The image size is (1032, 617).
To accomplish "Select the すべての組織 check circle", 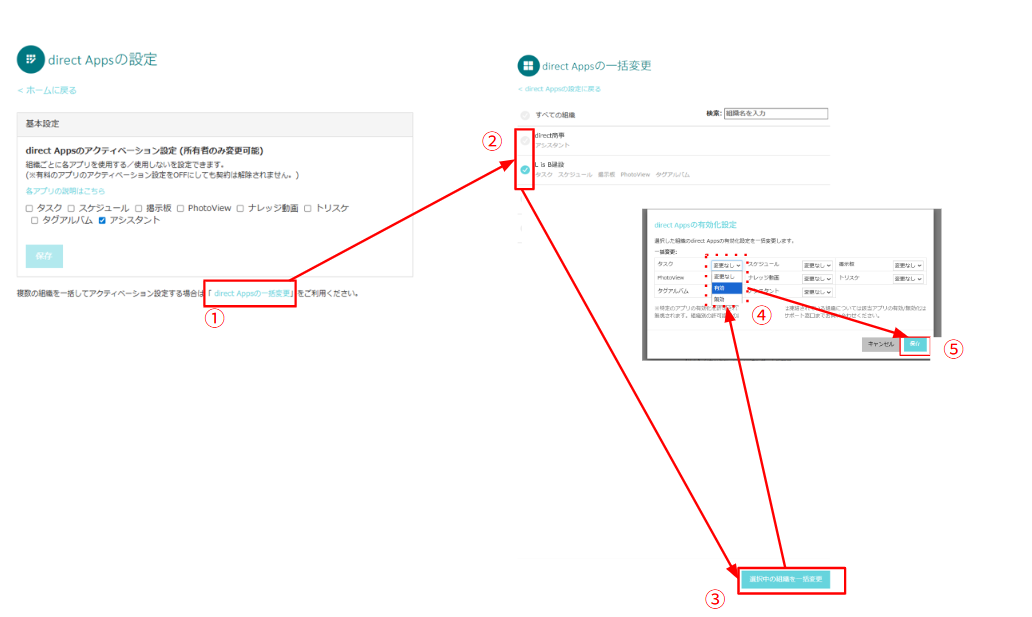I will pyautogui.click(x=525, y=115).
